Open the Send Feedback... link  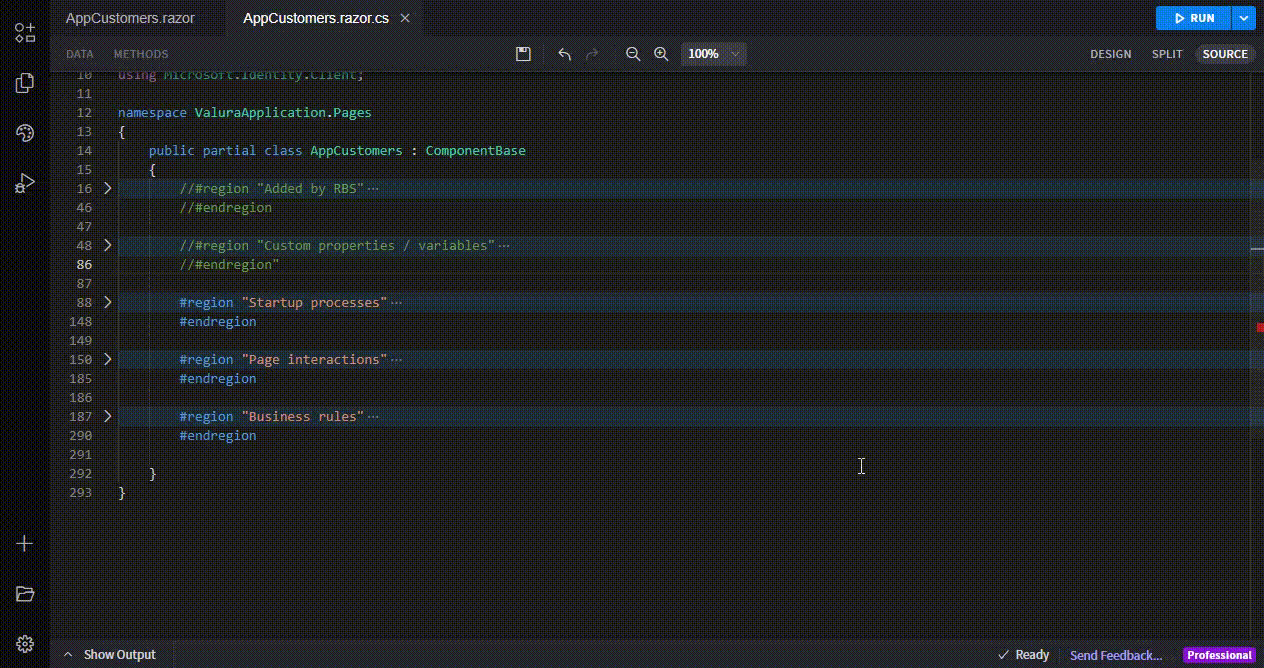(x=1116, y=655)
